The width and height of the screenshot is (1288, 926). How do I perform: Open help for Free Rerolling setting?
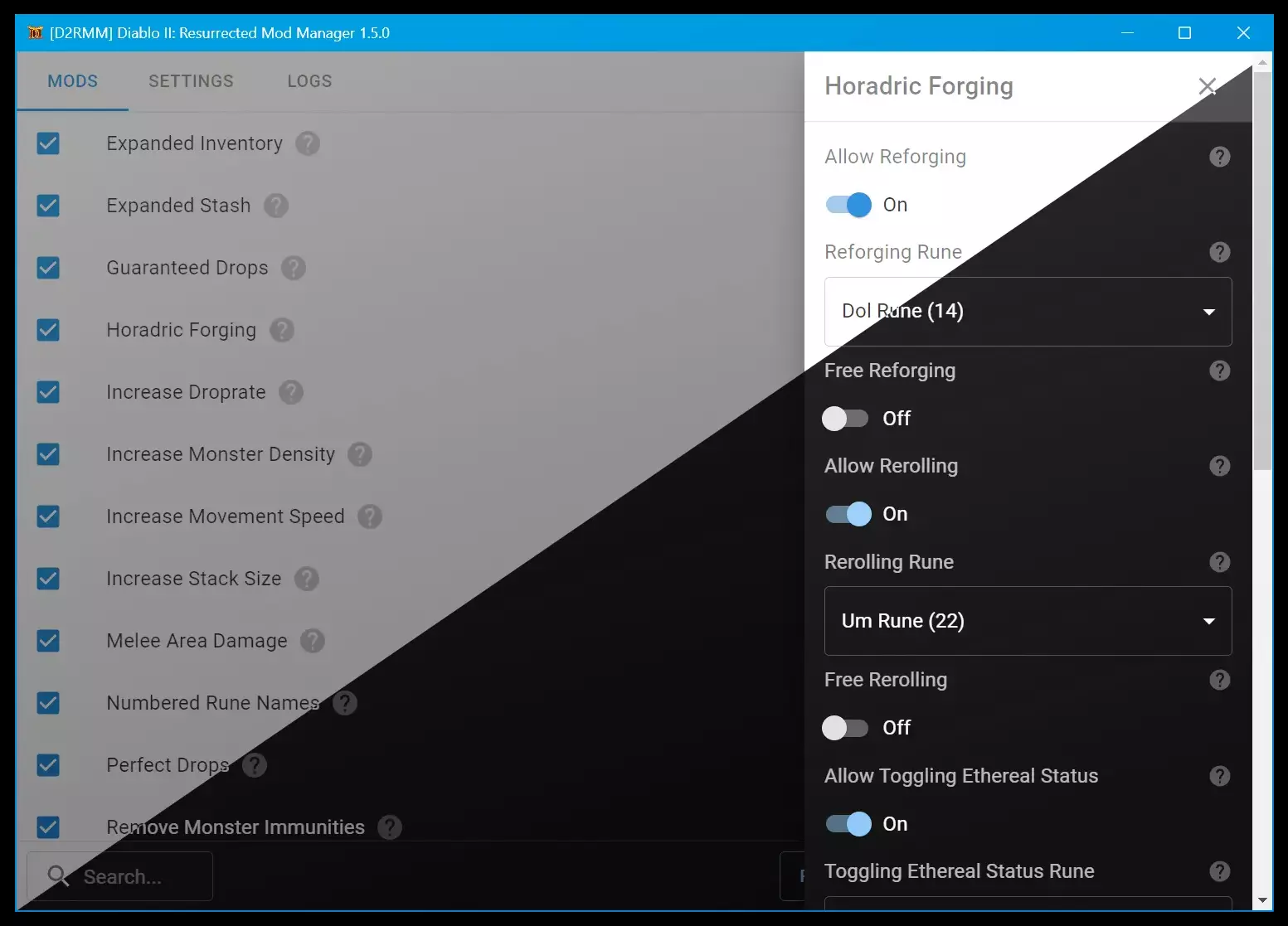point(1220,680)
